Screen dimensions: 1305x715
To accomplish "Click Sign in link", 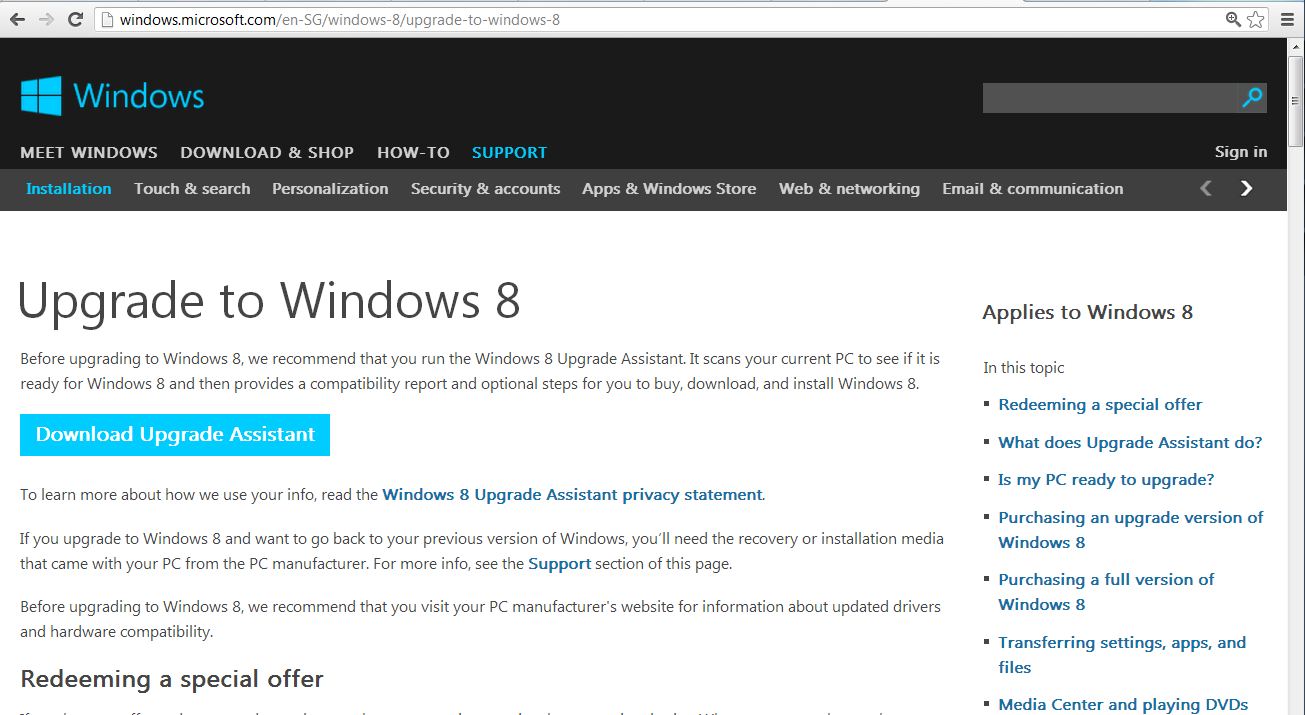I will click(x=1240, y=152).
